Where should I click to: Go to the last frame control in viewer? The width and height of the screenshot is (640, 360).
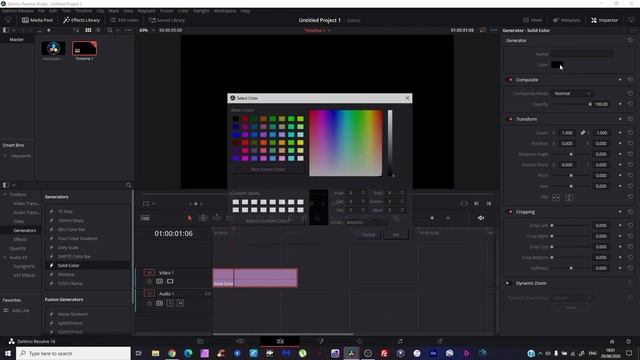click(476, 204)
